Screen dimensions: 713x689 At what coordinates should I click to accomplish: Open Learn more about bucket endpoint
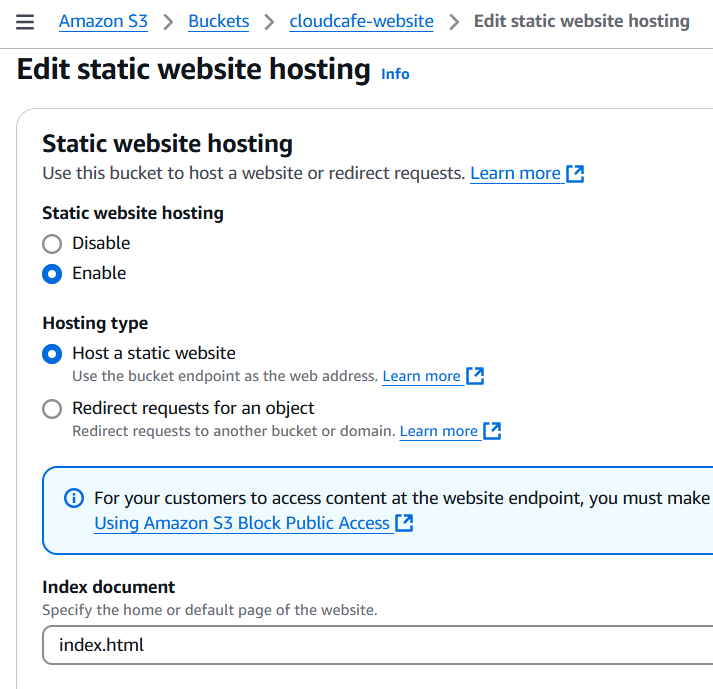pos(421,376)
